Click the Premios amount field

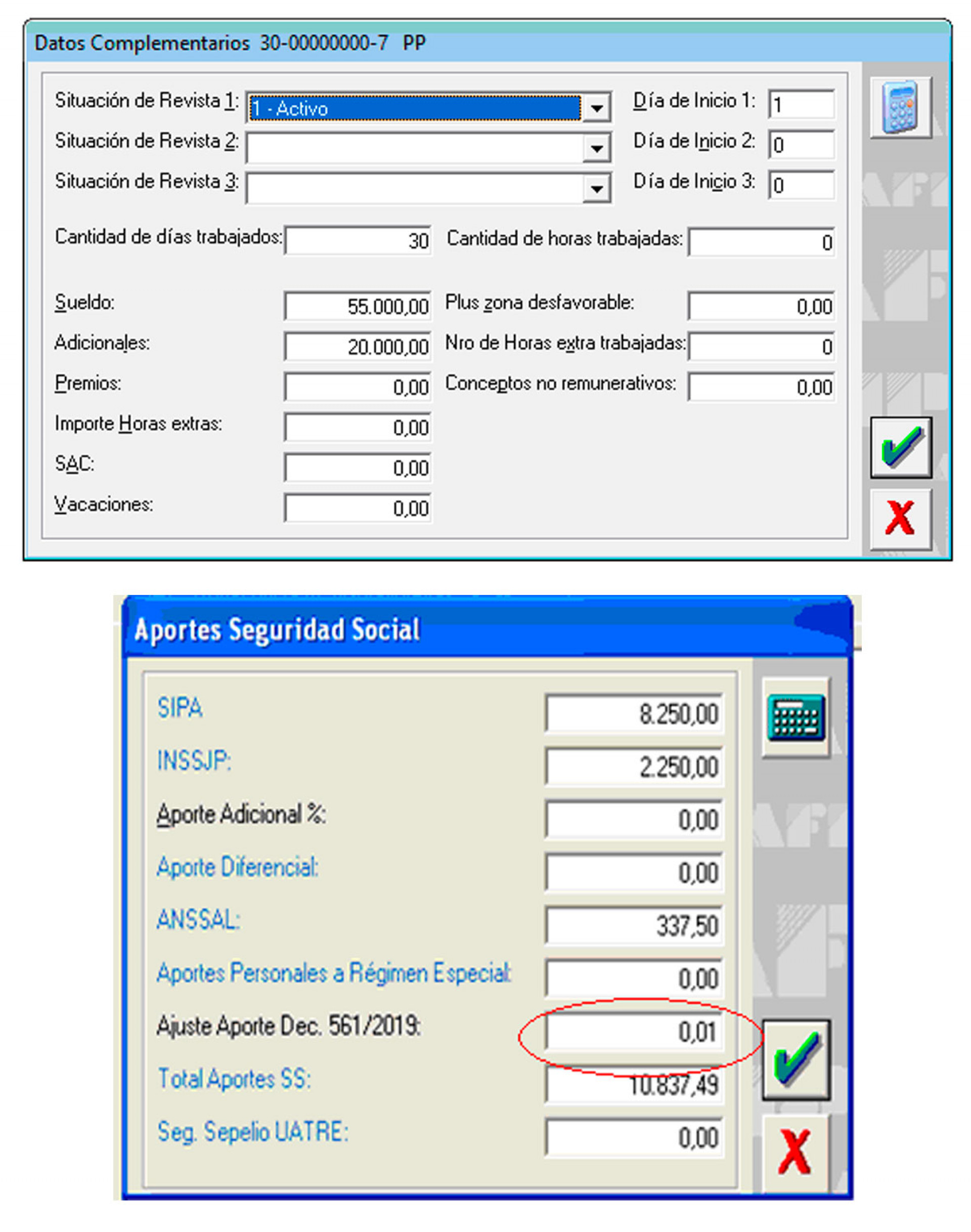pos(358,387)
